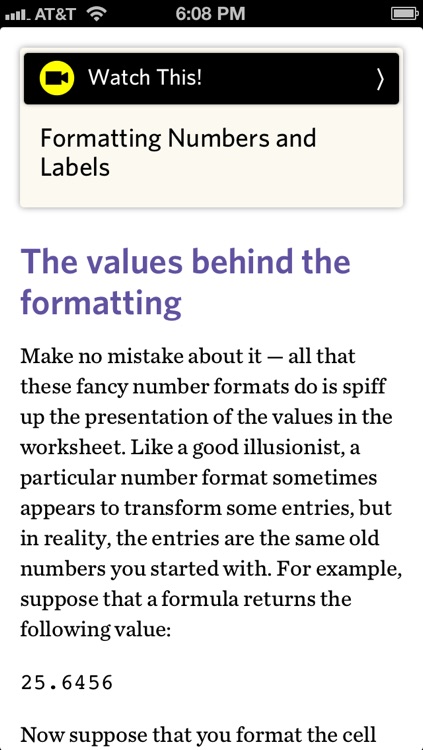This screenshot has width=423, height=750.
Task: Open video via the right chevron arrow
Action: click(380, 78)
